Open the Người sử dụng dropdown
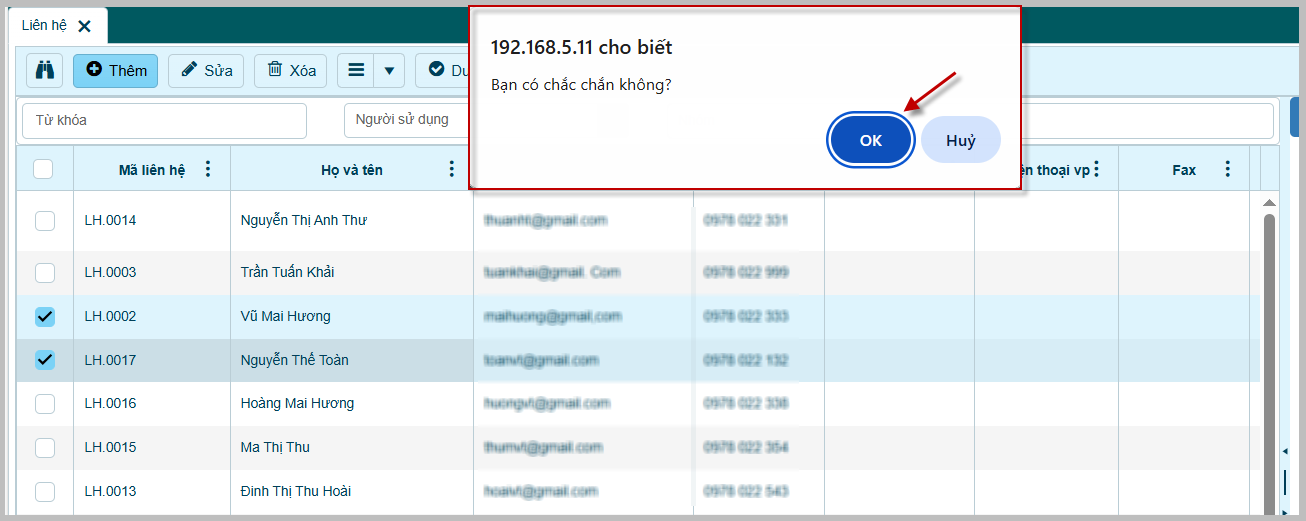1306x521 pixels. tap(405, 120)
